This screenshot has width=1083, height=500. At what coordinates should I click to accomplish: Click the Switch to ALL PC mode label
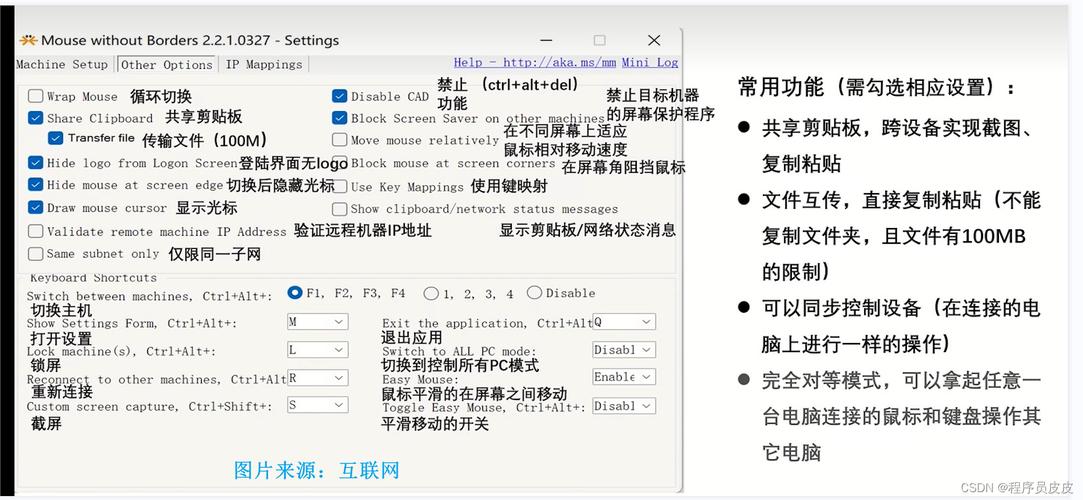coord(459,352)
